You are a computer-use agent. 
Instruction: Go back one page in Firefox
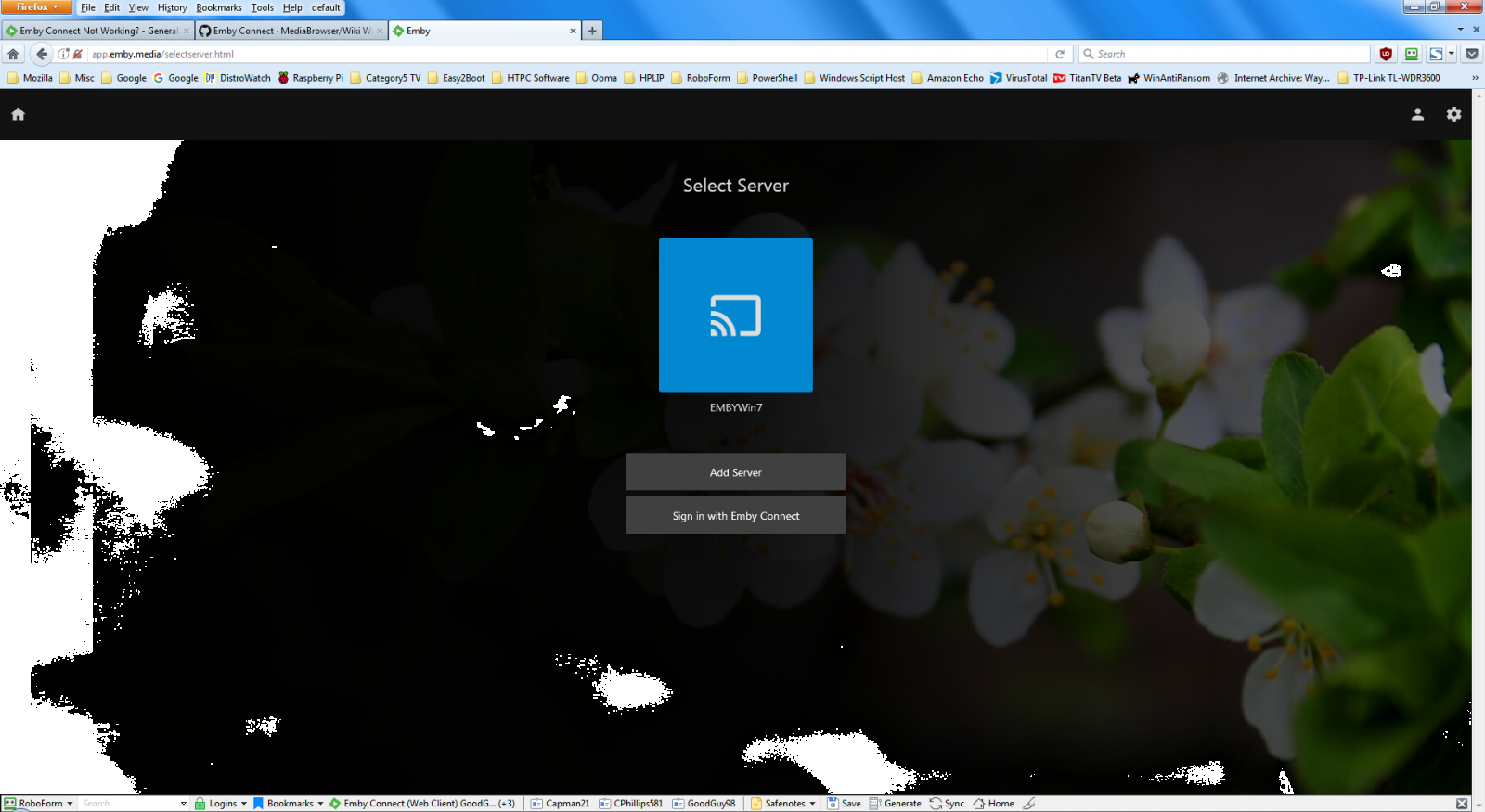point(42,54)
